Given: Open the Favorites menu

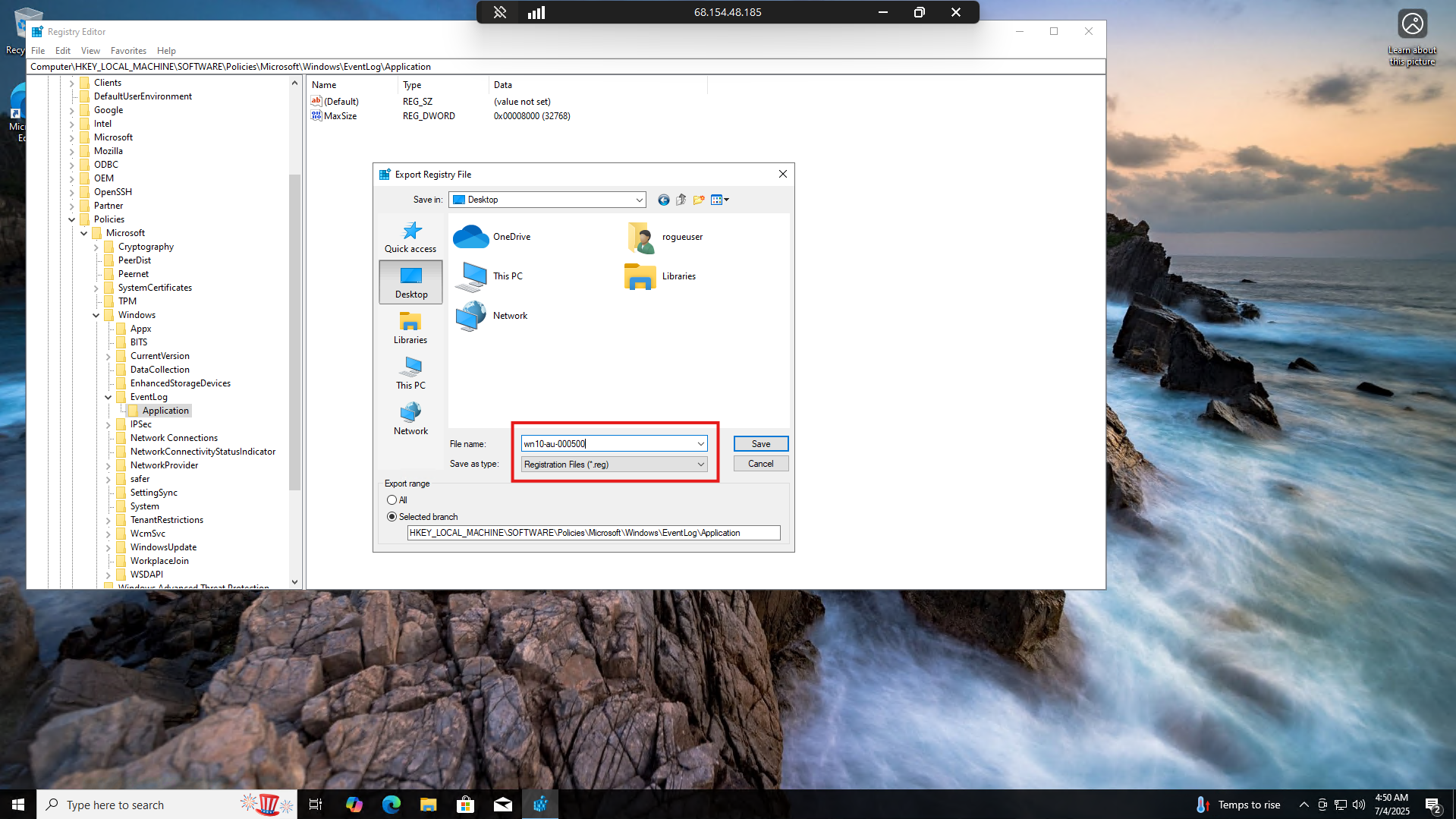Looking at the screenshot, I should [128, 51].
